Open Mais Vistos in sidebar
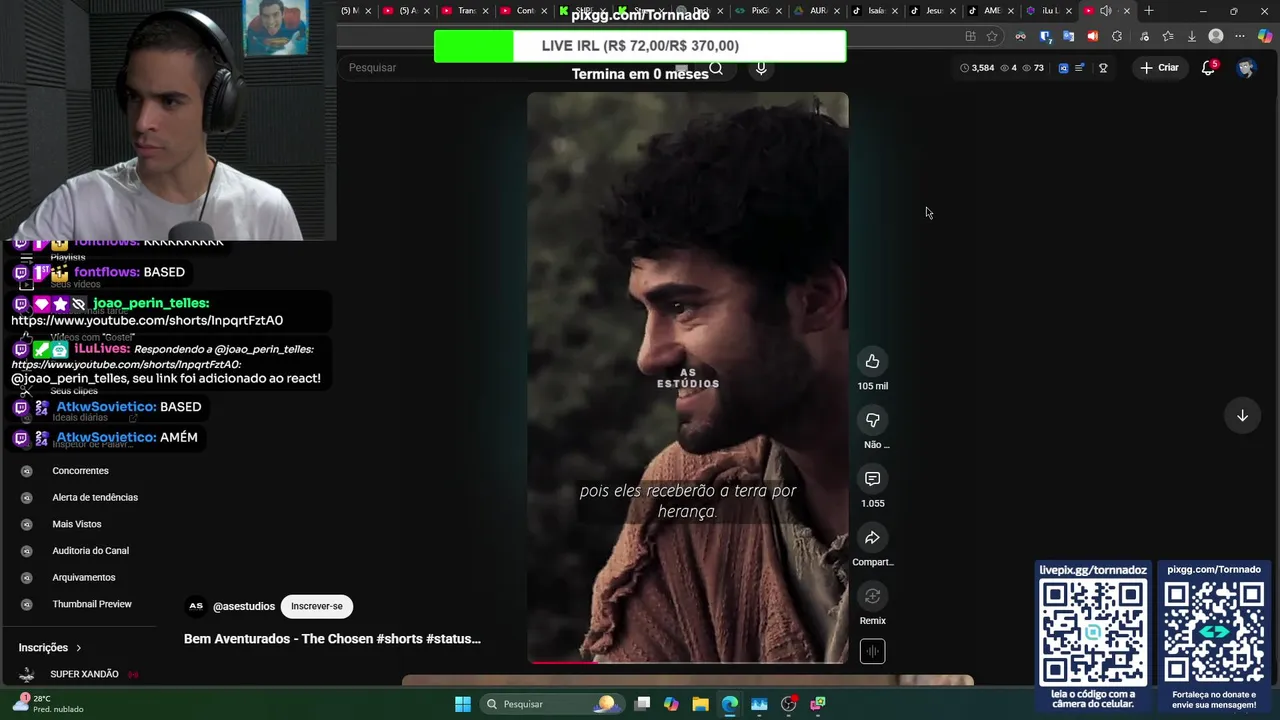Image resolution: width=1280 pixels, height=720 pixels. (x=77, y=524)
